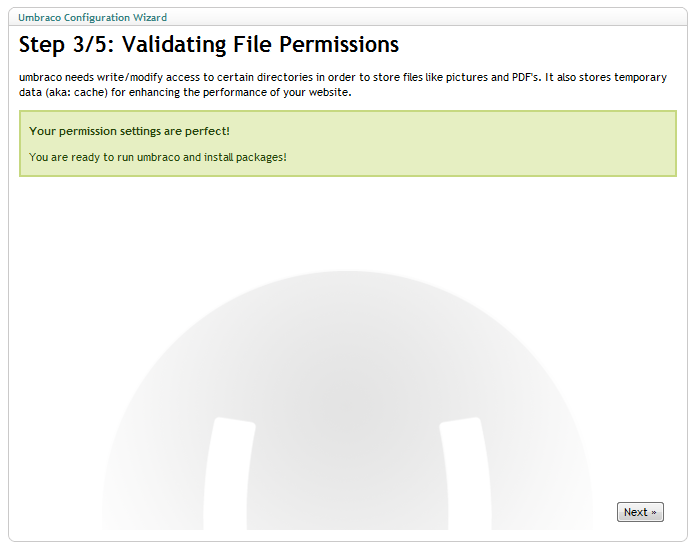The height and width of the screenshot is (552, 691).
Task: Click the '3/5' step counter
Action: 93,45
